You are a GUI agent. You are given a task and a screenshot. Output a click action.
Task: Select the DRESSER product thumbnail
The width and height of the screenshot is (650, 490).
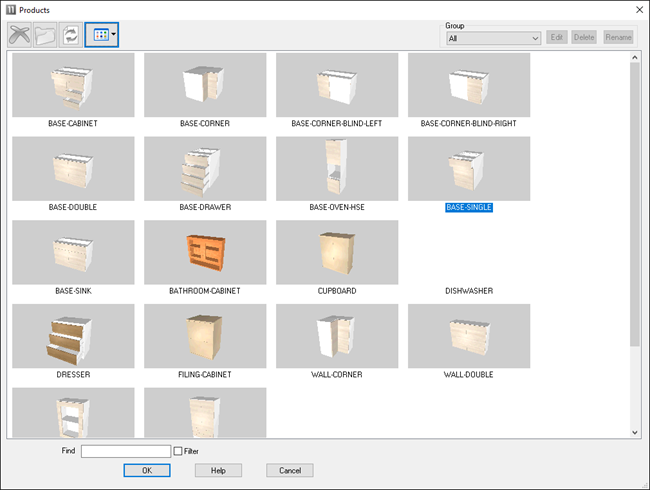[x=73, y=336]
